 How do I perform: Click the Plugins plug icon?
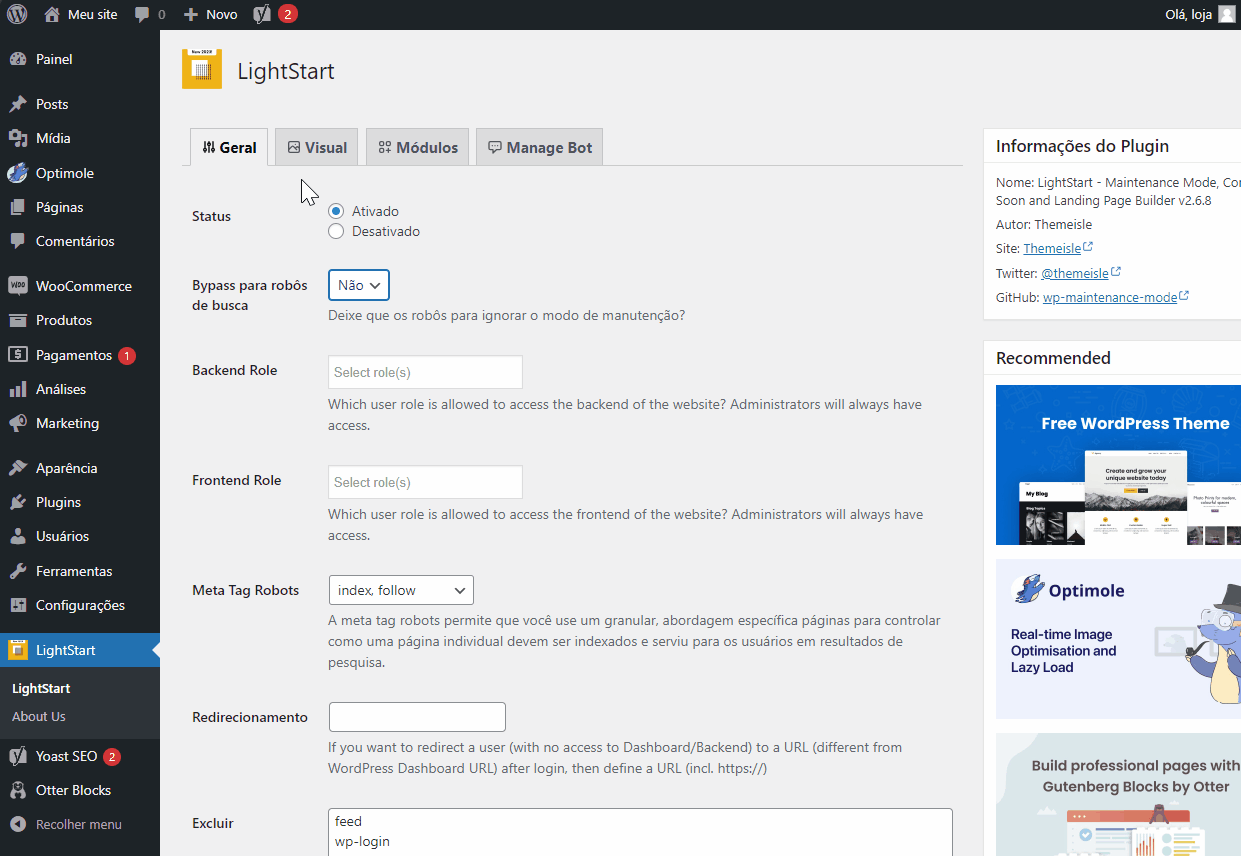pyautogui.click(x=18, y=502)
